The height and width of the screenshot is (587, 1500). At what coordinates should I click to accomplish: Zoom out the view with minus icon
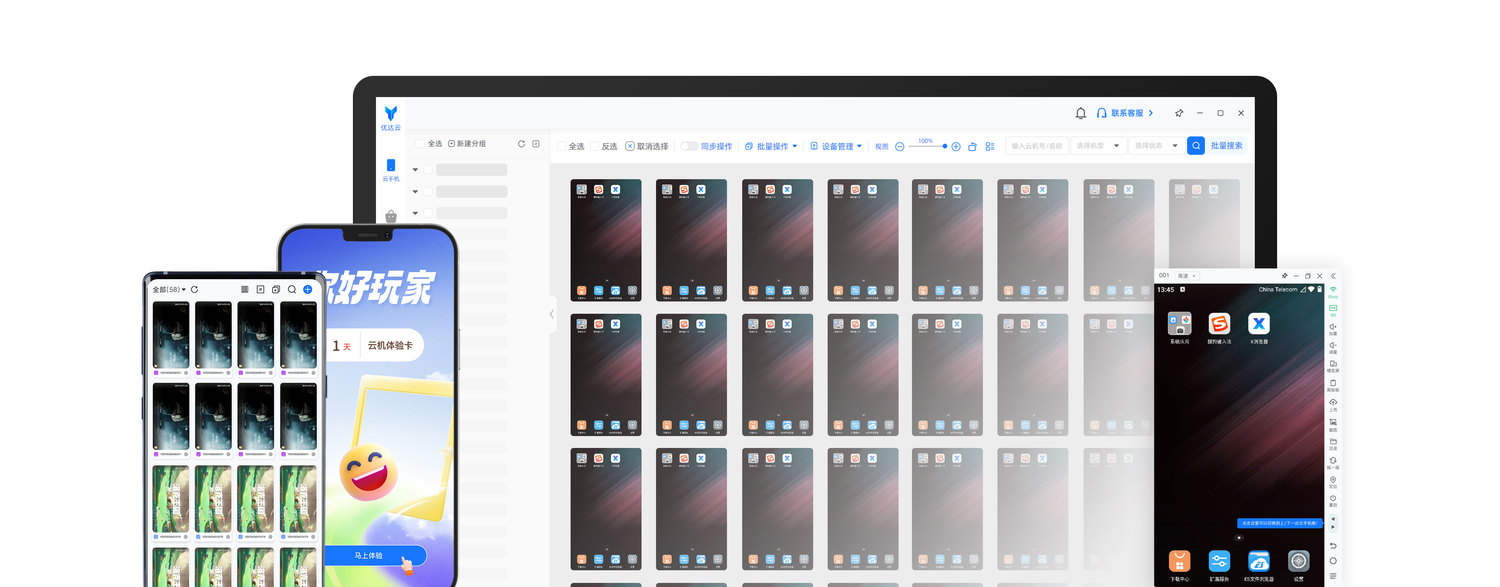pyautogui.click(x=899, y=146)
